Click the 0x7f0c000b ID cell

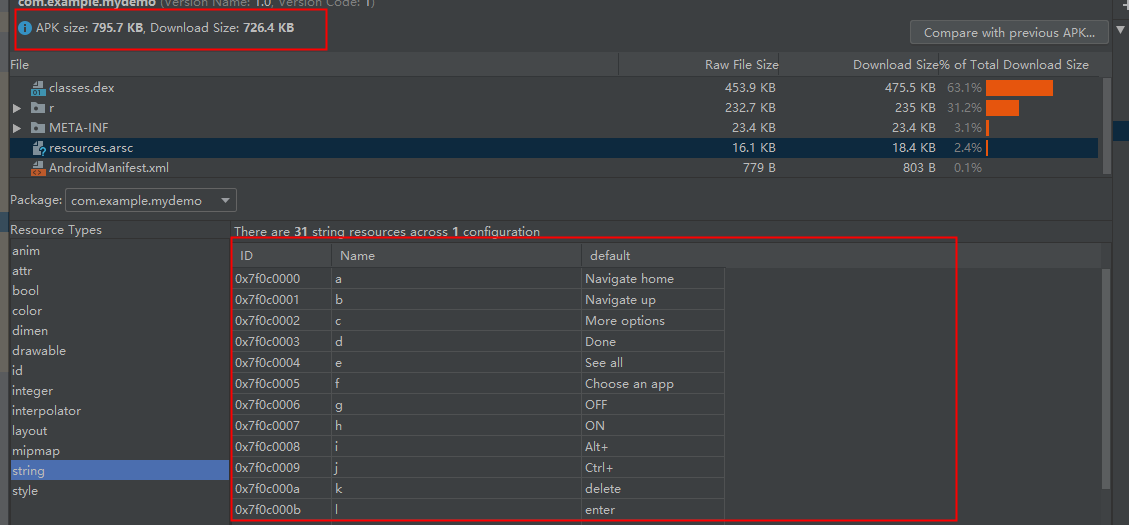(282, 510)
